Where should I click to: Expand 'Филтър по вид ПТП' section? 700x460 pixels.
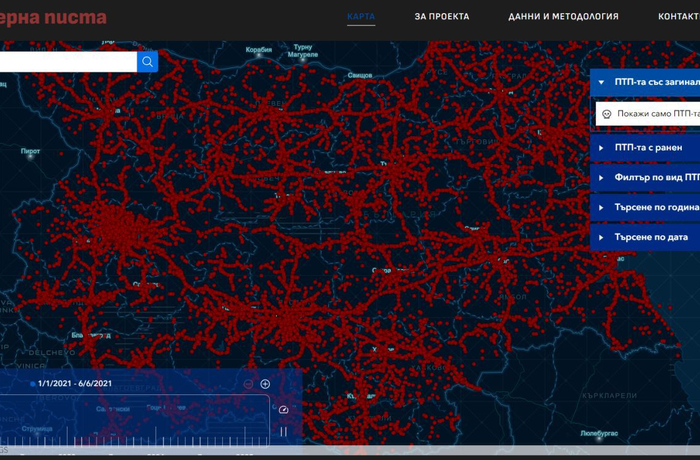click(645, 177)
